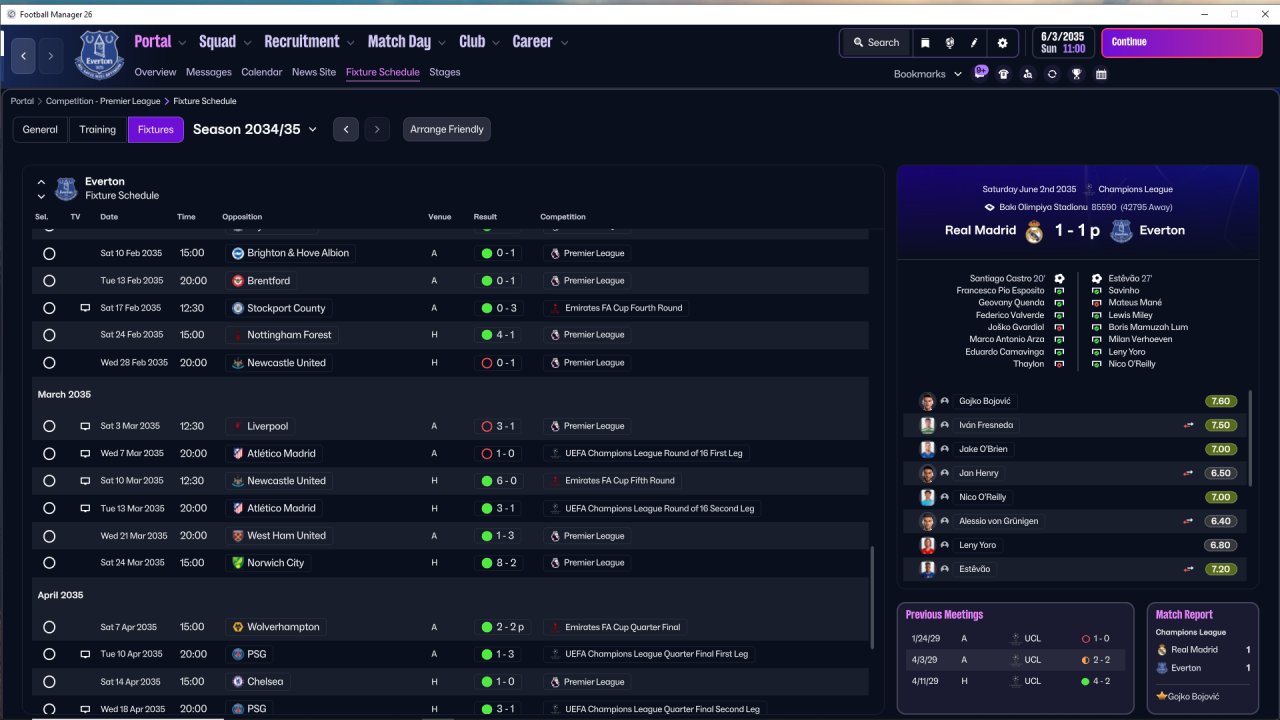Select the West Ham United fixture radio
Image resolution: width=1280 pixels, height=720 pixels.
[49, 536]
